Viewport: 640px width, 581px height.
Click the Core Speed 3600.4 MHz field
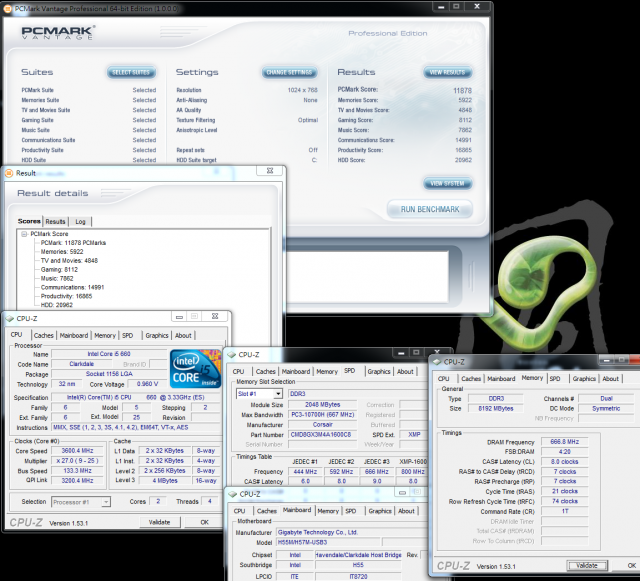tap(78, 451)
